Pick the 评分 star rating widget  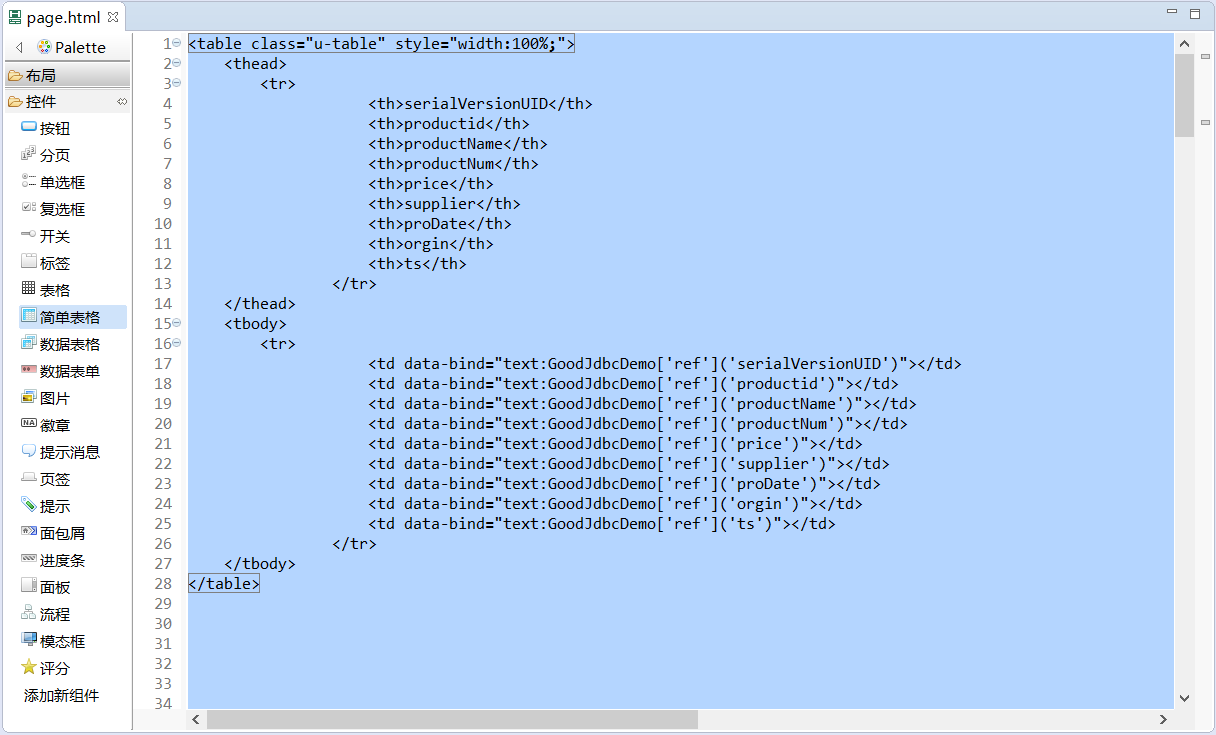pyautogui.click(x=55, y=668)
